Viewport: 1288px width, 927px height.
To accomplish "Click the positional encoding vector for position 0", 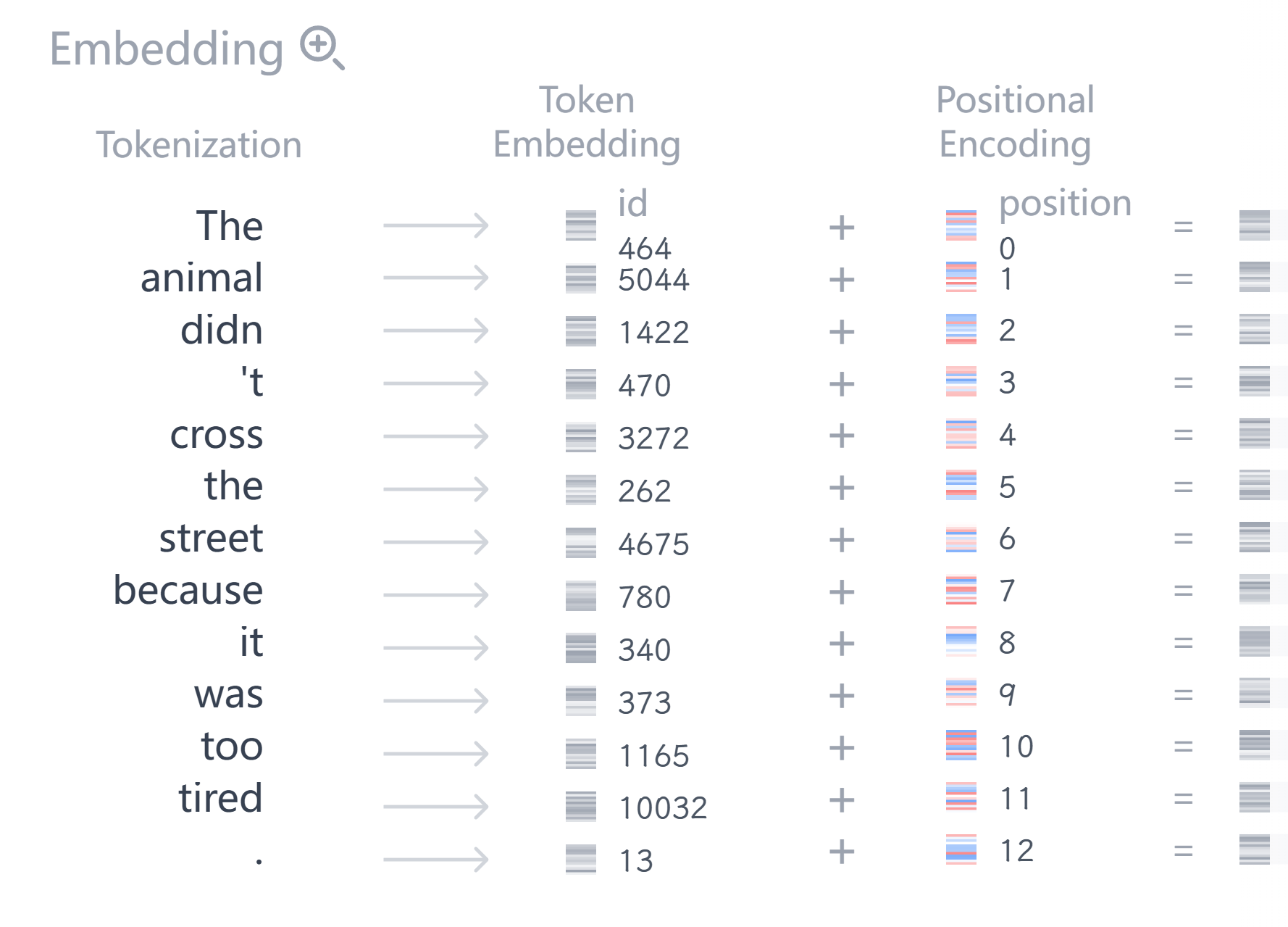I will point(961,225).
